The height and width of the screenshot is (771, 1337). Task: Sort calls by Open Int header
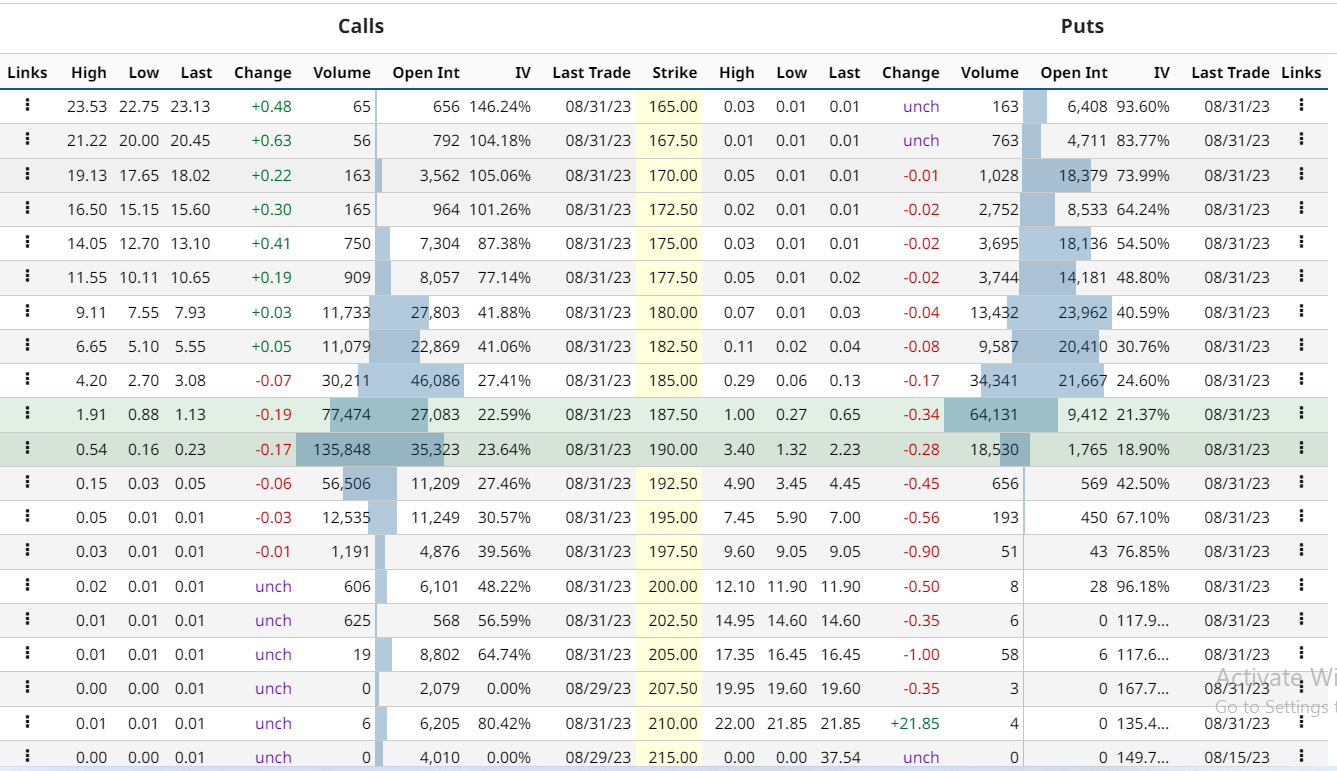pos(426,72)
